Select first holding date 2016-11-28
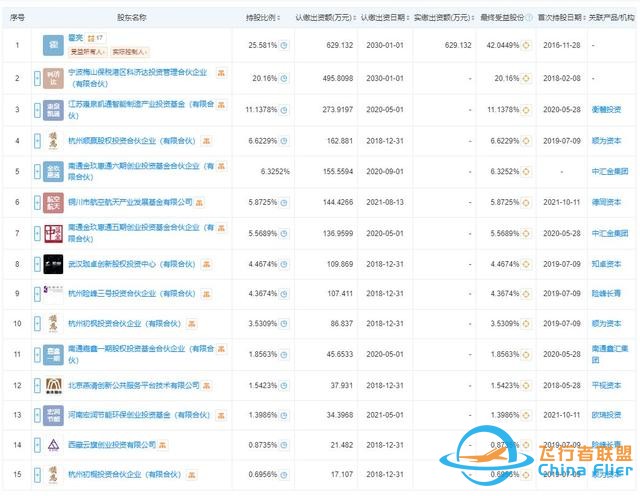The image size is (640, 496). pos(562,45)
